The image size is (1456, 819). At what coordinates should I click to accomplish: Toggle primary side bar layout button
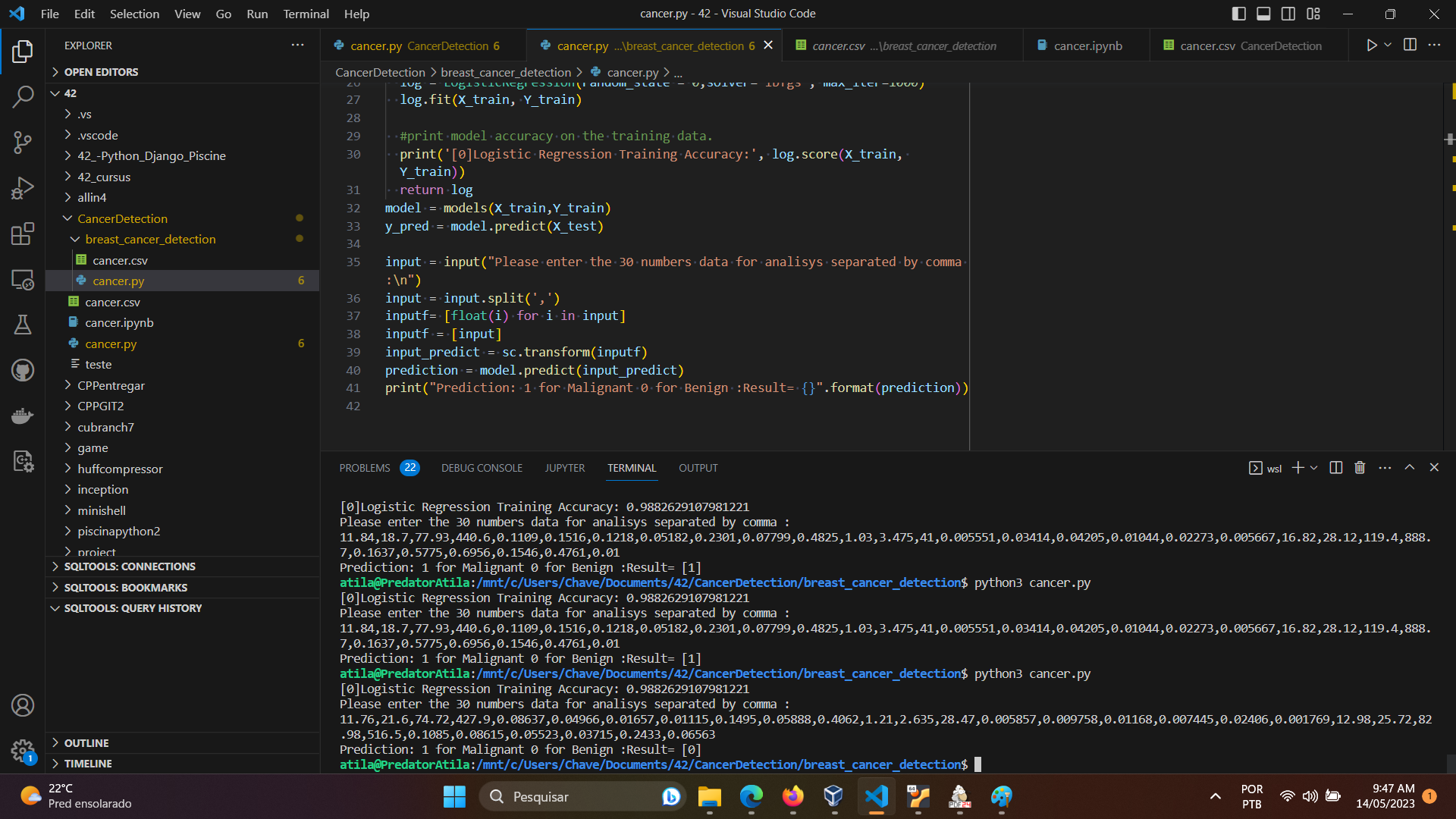[x=1238, y=14]
